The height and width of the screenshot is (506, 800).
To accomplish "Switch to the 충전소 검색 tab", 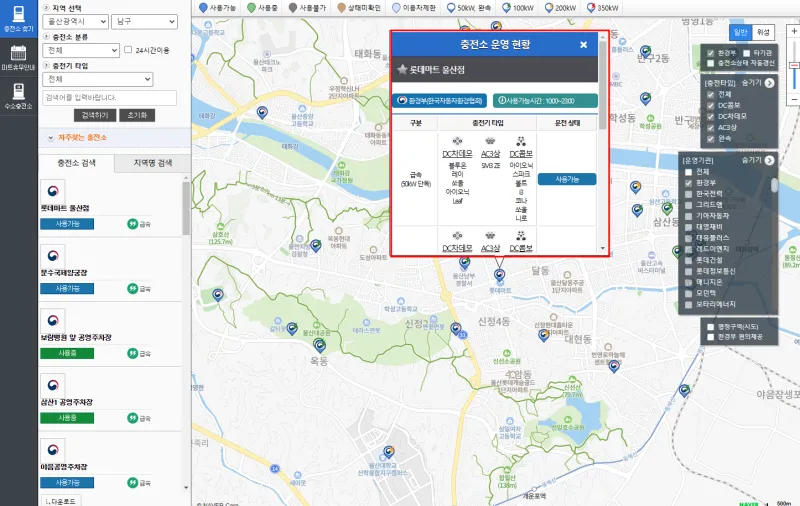I will (x=76, y=163).
